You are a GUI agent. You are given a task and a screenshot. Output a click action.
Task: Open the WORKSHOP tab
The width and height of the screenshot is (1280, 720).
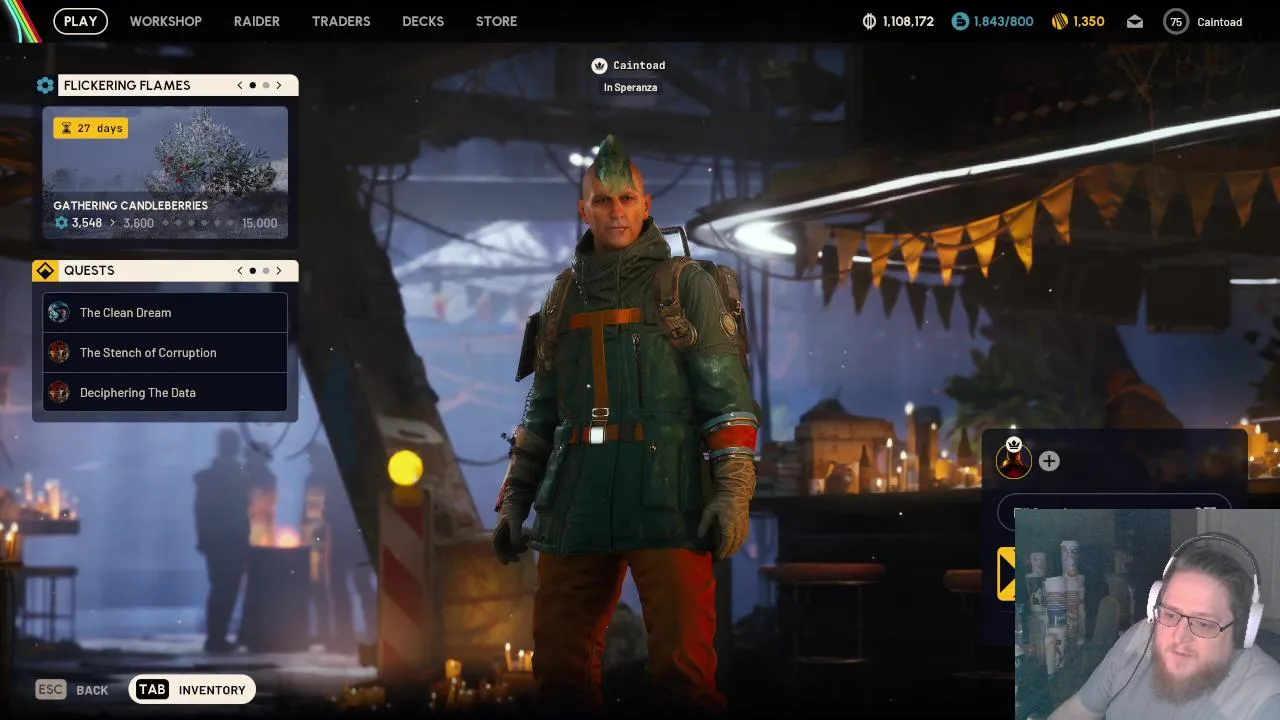coord(165,21)
